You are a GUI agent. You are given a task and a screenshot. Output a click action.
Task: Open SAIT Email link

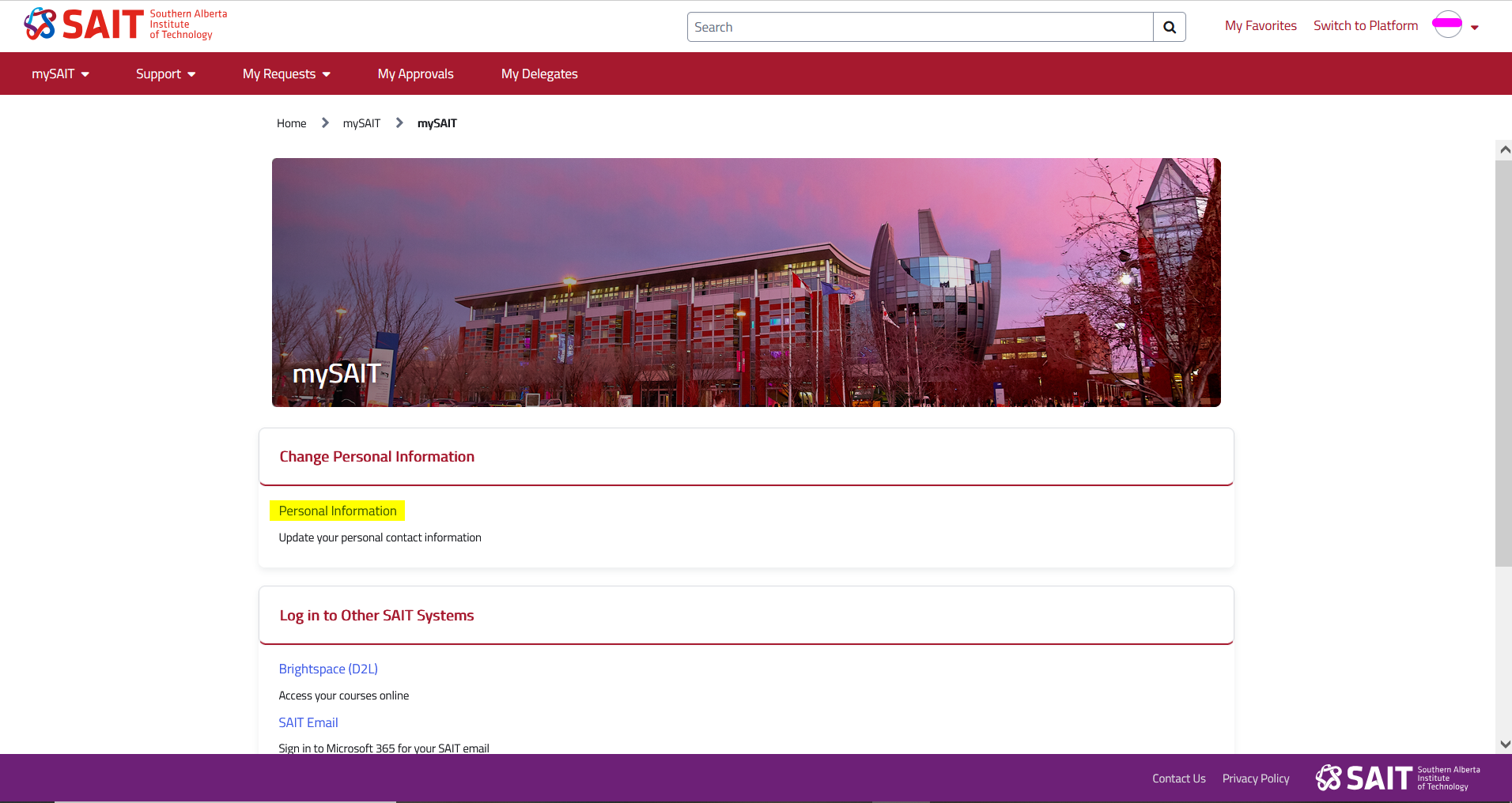coord(308,722)
